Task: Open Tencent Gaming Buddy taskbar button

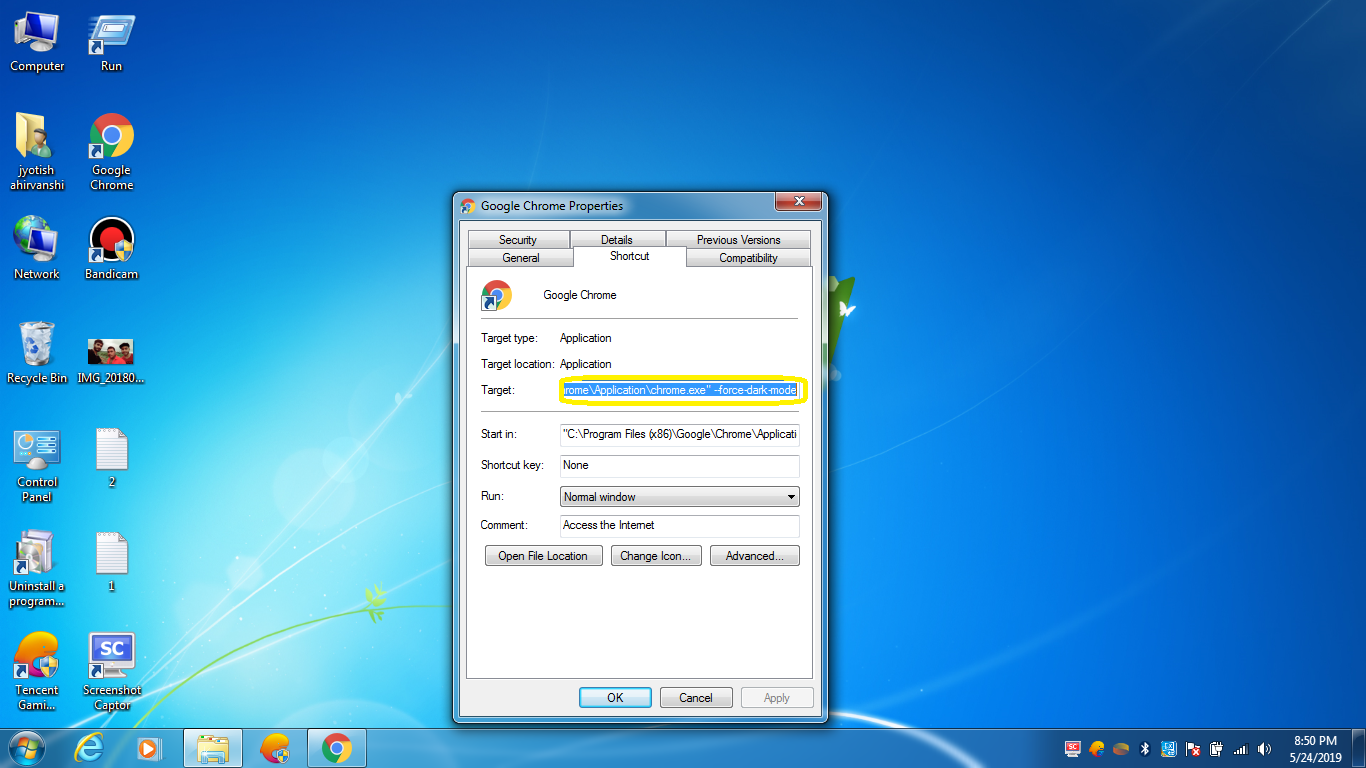Action: click(274, 748)
